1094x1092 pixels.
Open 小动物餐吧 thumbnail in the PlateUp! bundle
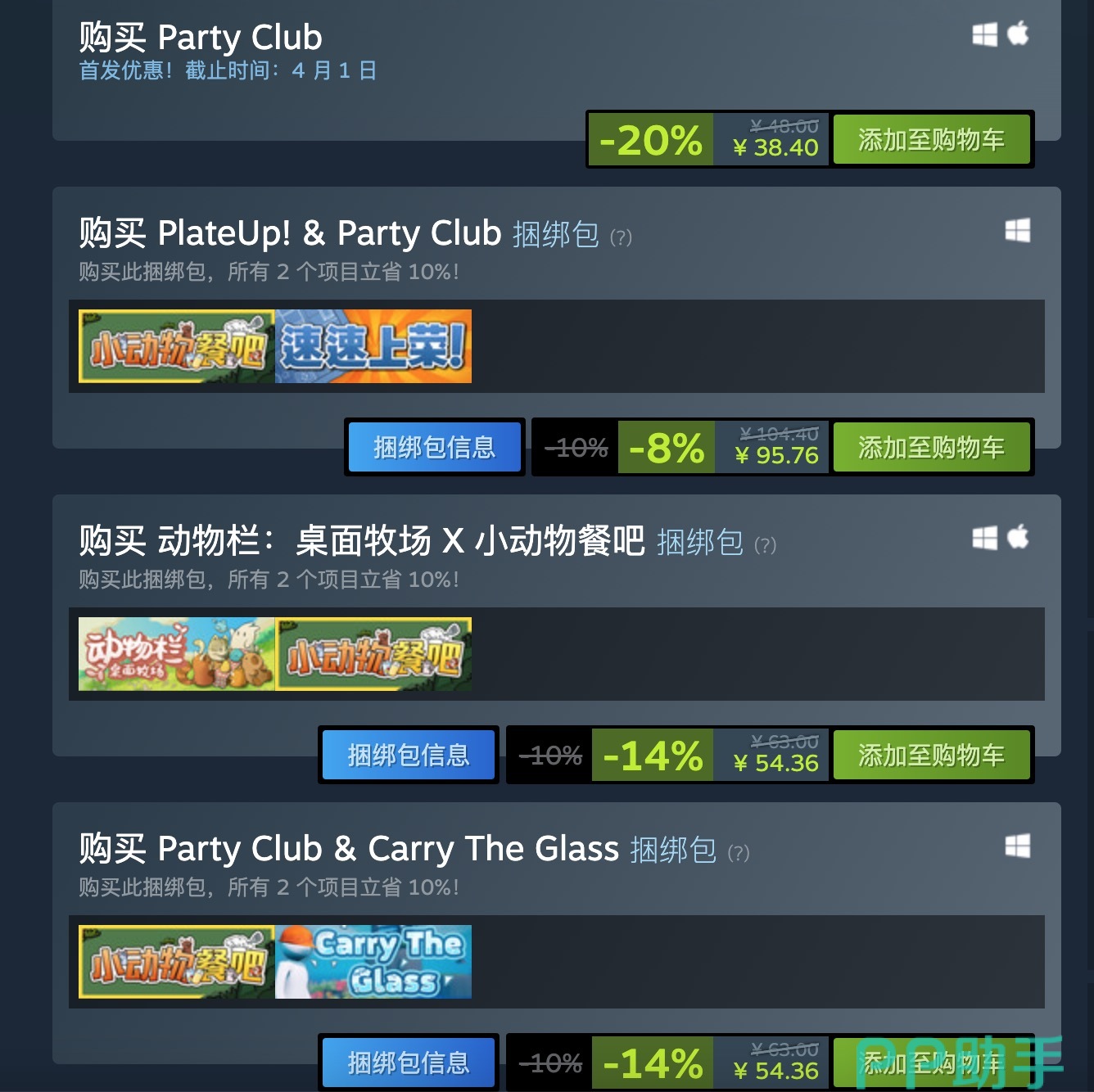pyautogui.click(x=177, y=346)
